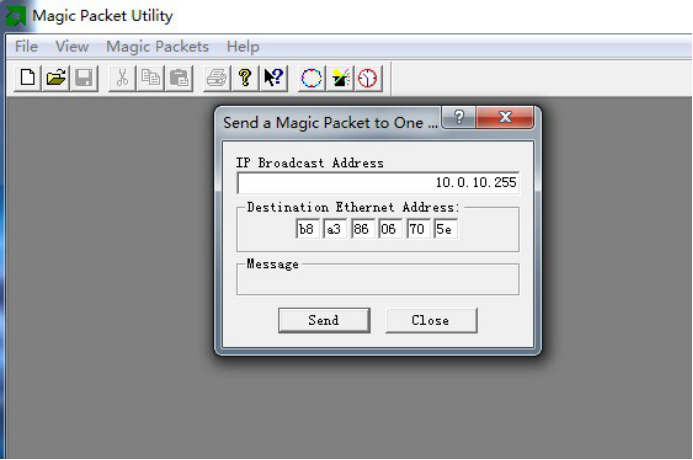Open file using the folder icon
Viewport: 693px width, 460px height.
pyautogui.click(x=56, y=78)
